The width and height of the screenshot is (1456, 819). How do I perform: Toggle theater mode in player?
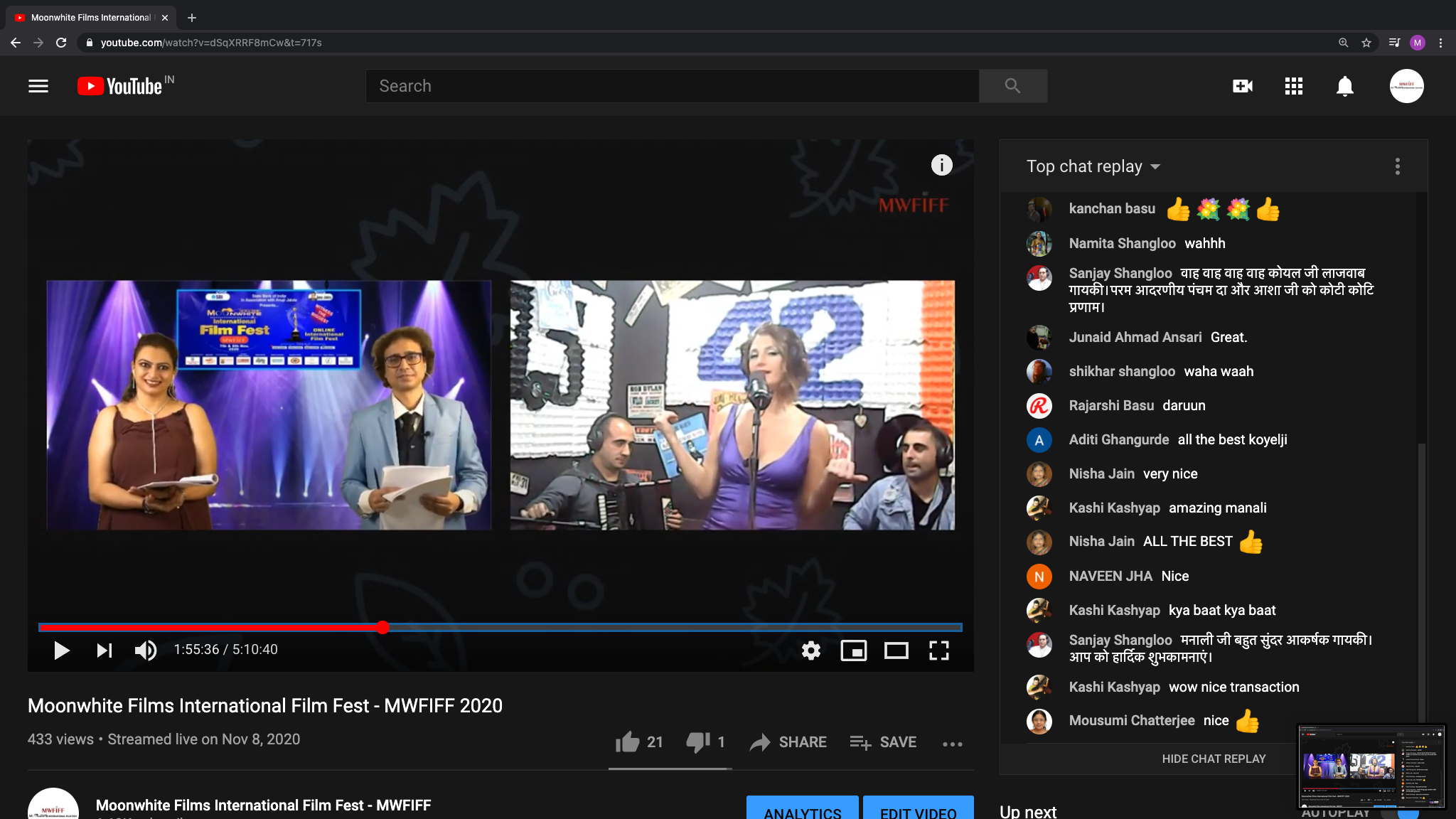pos(896,650)
